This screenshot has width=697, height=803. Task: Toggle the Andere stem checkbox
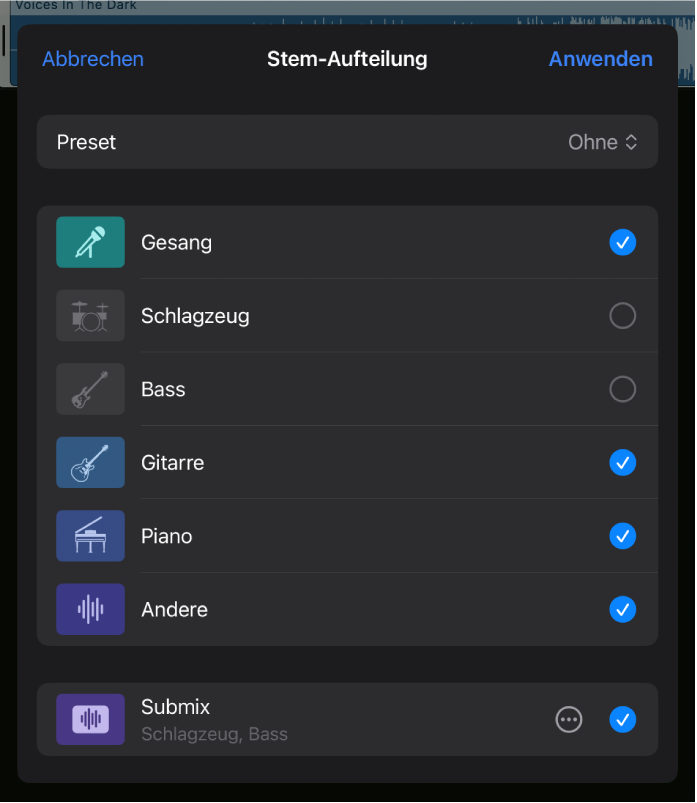pyautogui.click(x=622, y=610)
